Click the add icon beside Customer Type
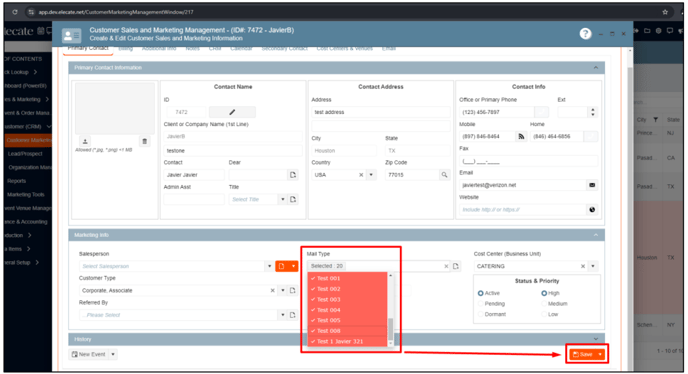 pos(293,290)
